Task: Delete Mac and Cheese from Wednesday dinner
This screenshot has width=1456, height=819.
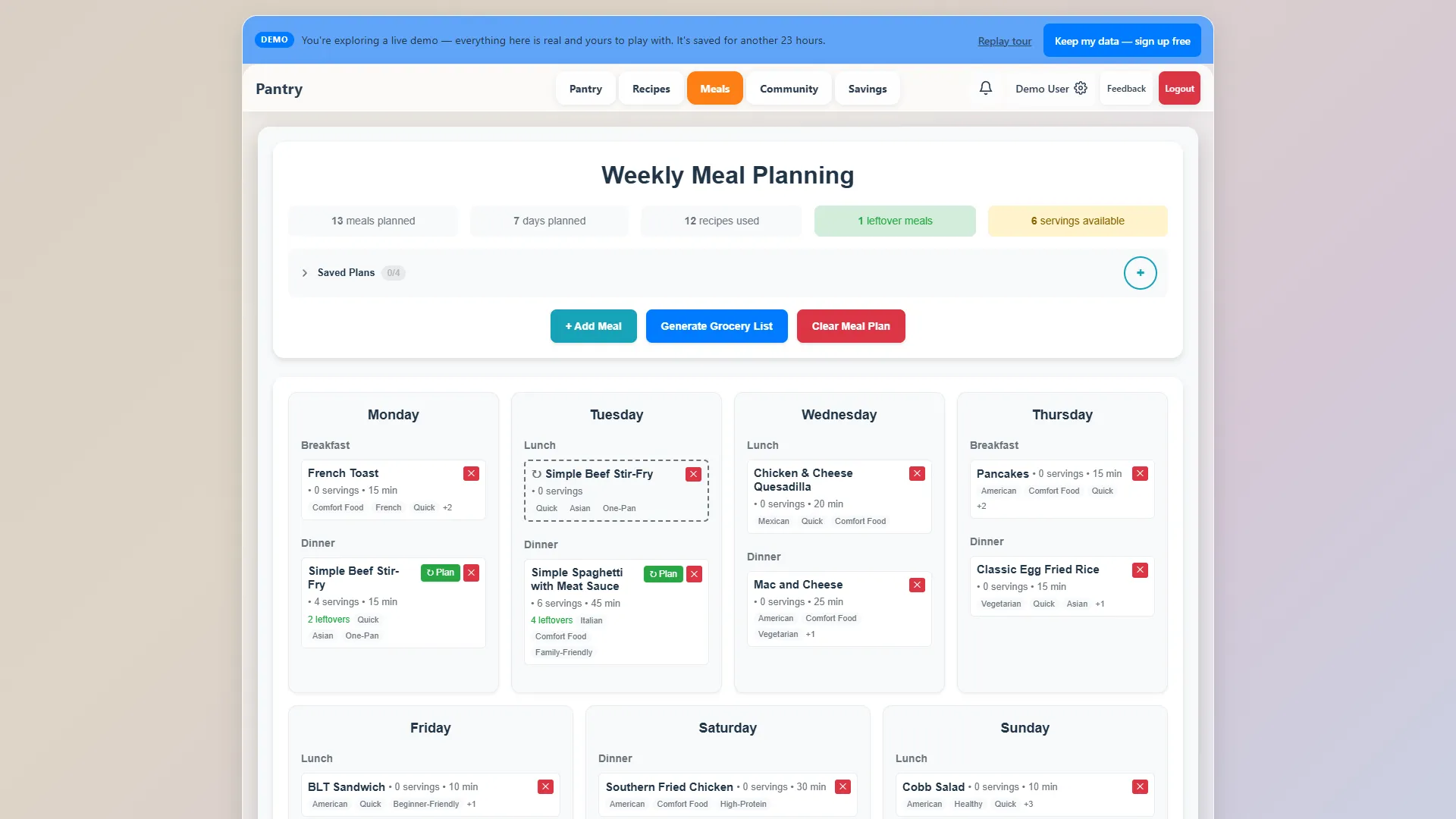Action: click(x=917, y=585)
